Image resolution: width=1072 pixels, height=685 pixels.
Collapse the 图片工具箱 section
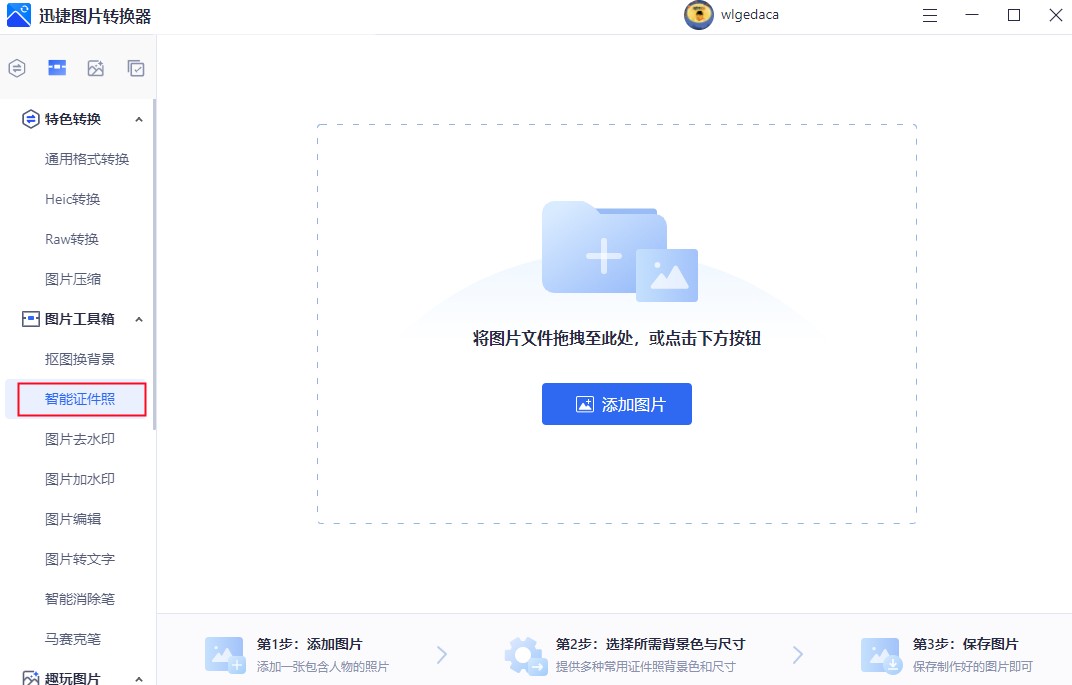pos(138,319)
